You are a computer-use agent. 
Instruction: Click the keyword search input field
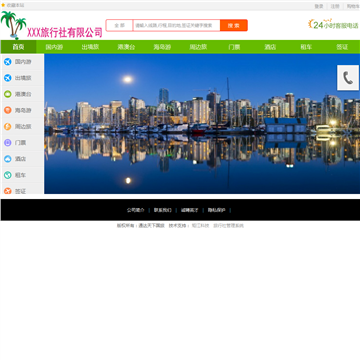pos(177,25)
